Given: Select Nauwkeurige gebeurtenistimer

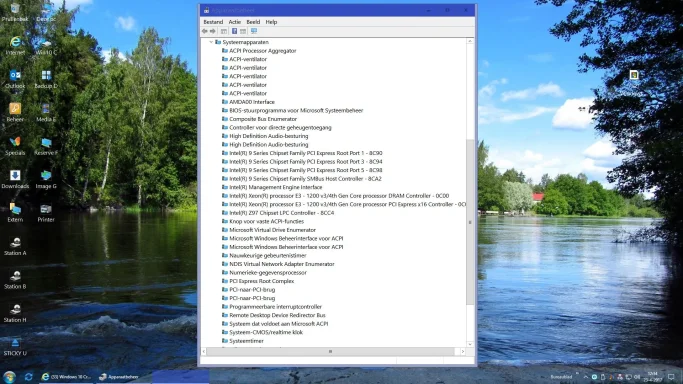Looking at the screenshot, I should pyautogui.click(x=267, y=256).
